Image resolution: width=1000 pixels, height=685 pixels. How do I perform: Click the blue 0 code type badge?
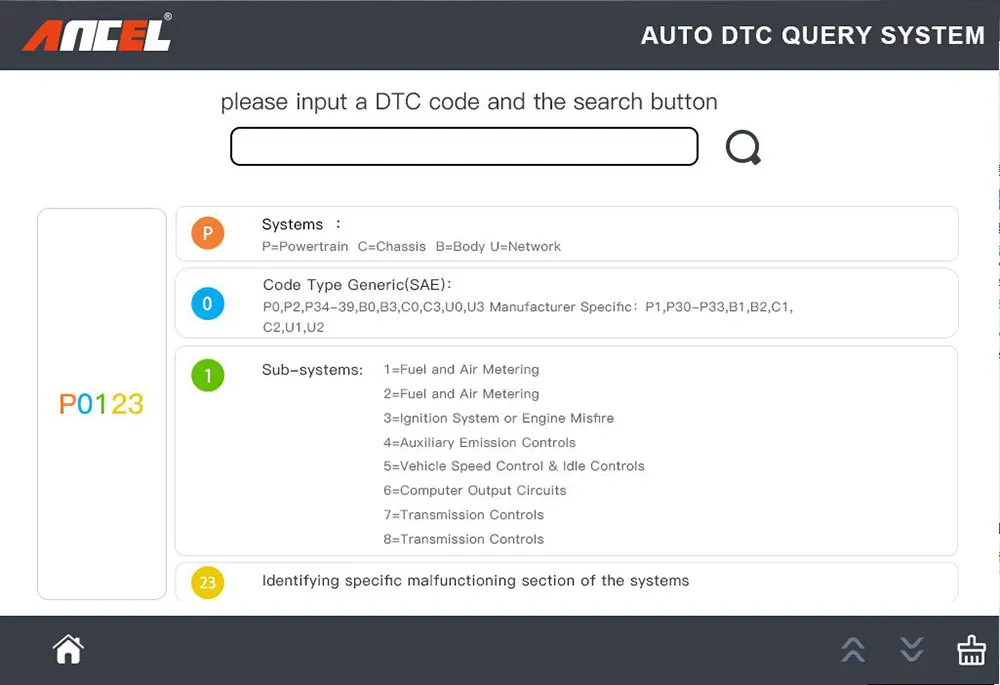(x=208, y=304)
